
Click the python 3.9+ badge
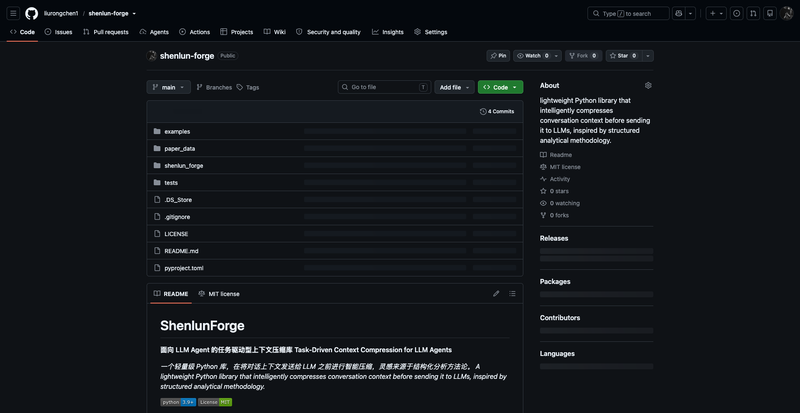[178, 402]
